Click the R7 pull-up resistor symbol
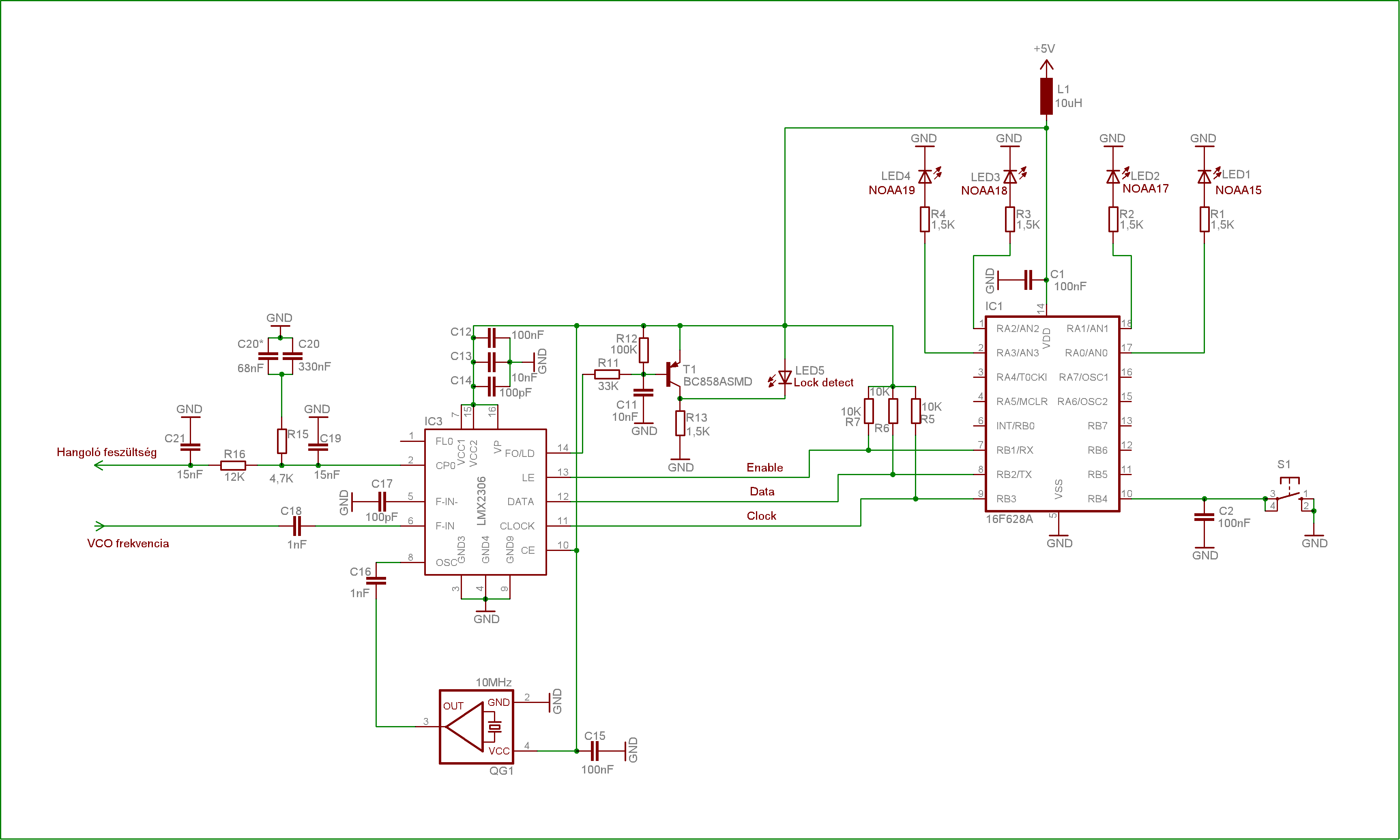1400x840 pixels. point(868,411)
